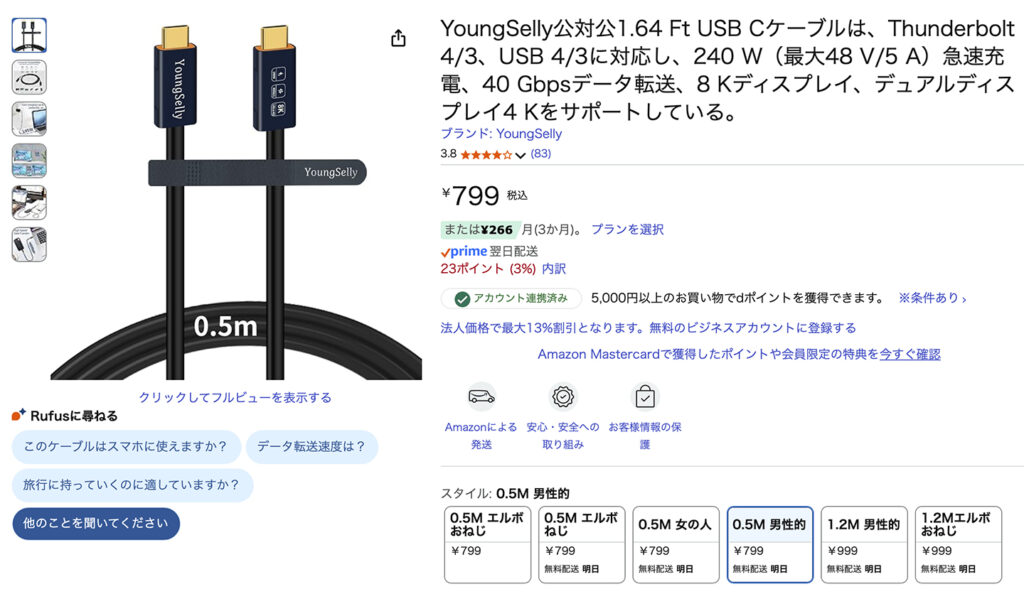The height and width of the screenshot is (594, 1024).
Task: Expand the star rating dropdown chevron
Action: pos(520,155)
